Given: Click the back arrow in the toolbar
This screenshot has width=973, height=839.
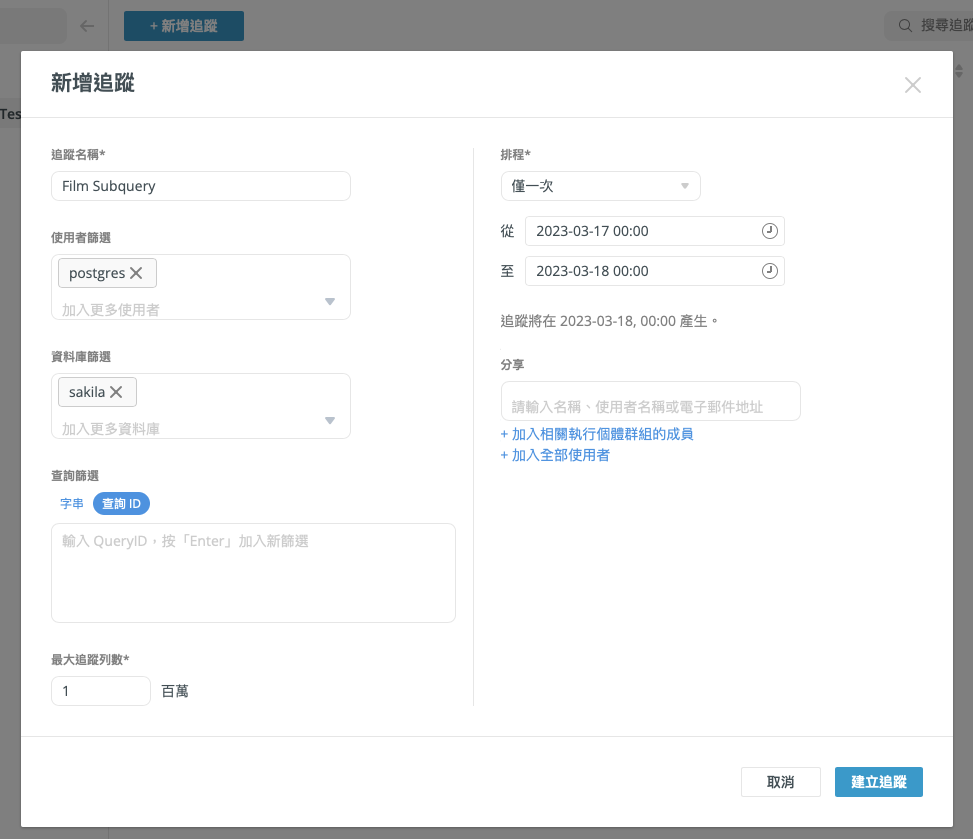Looking at the screenshot, I should (x=87, y=25).
